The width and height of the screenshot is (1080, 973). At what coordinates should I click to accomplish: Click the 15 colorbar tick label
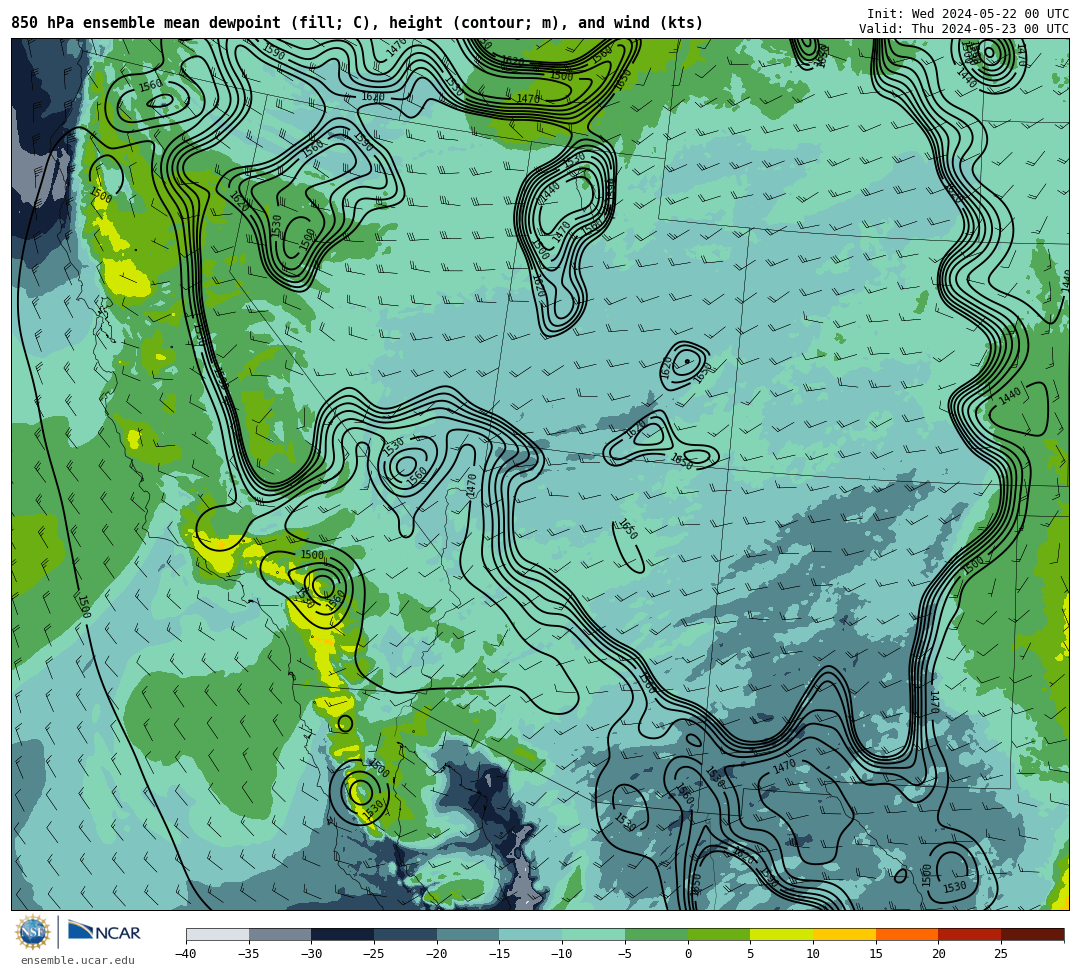(x=875, y=954)
